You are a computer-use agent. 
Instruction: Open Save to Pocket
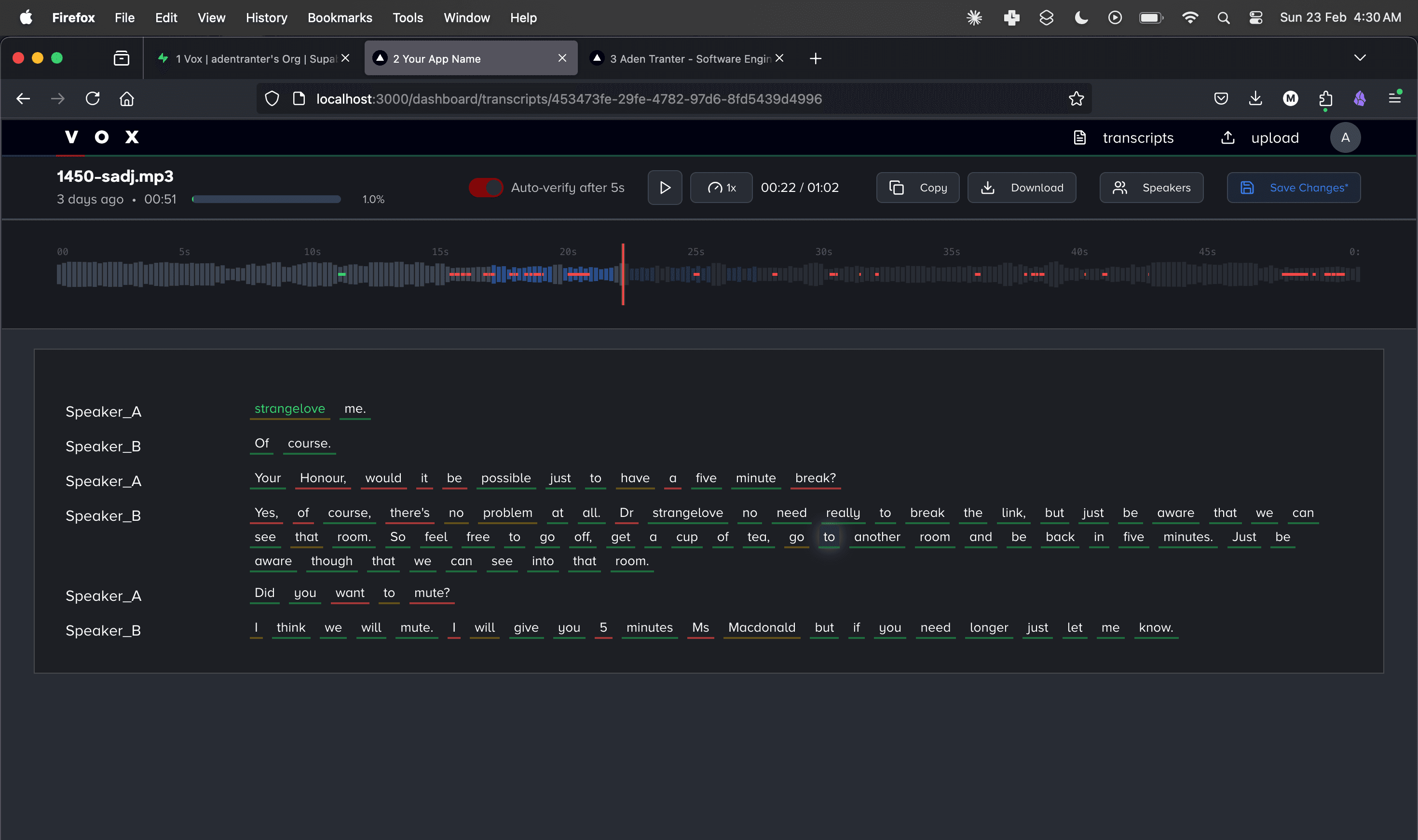pyautogui.click(x=1221, y=99)
